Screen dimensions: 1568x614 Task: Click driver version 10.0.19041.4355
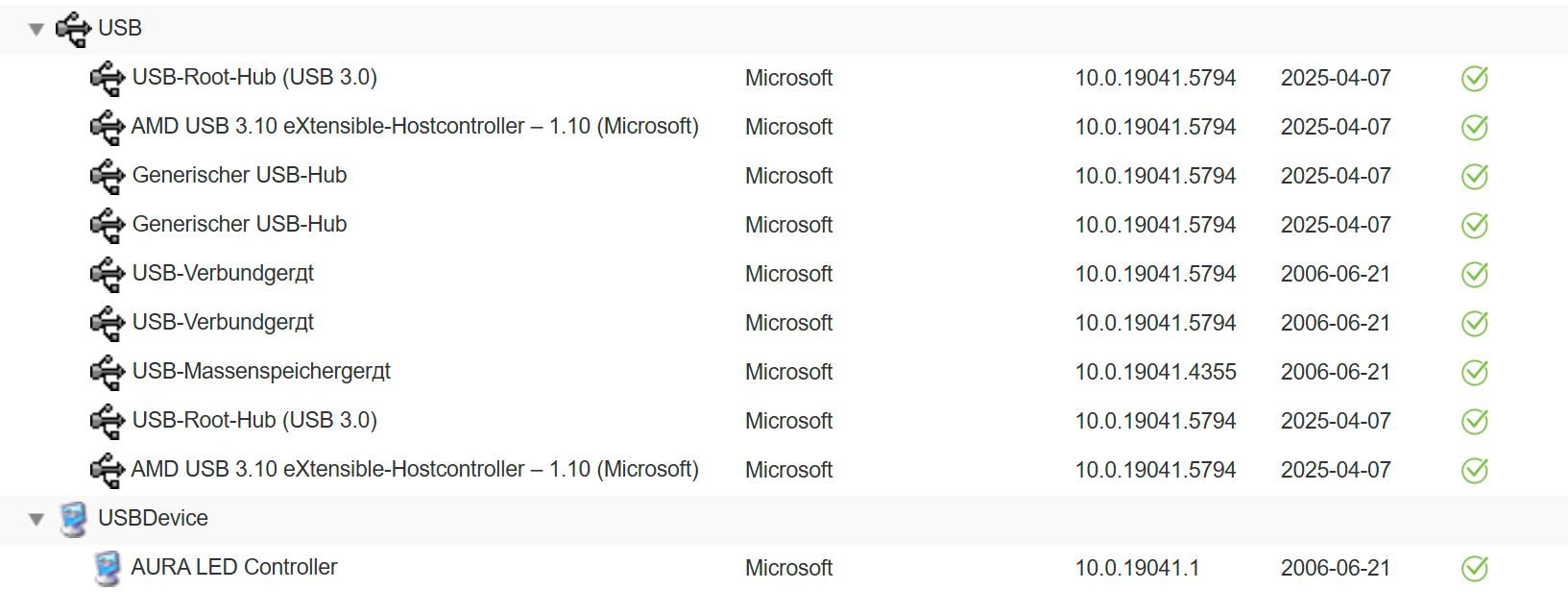[1155, 372]
